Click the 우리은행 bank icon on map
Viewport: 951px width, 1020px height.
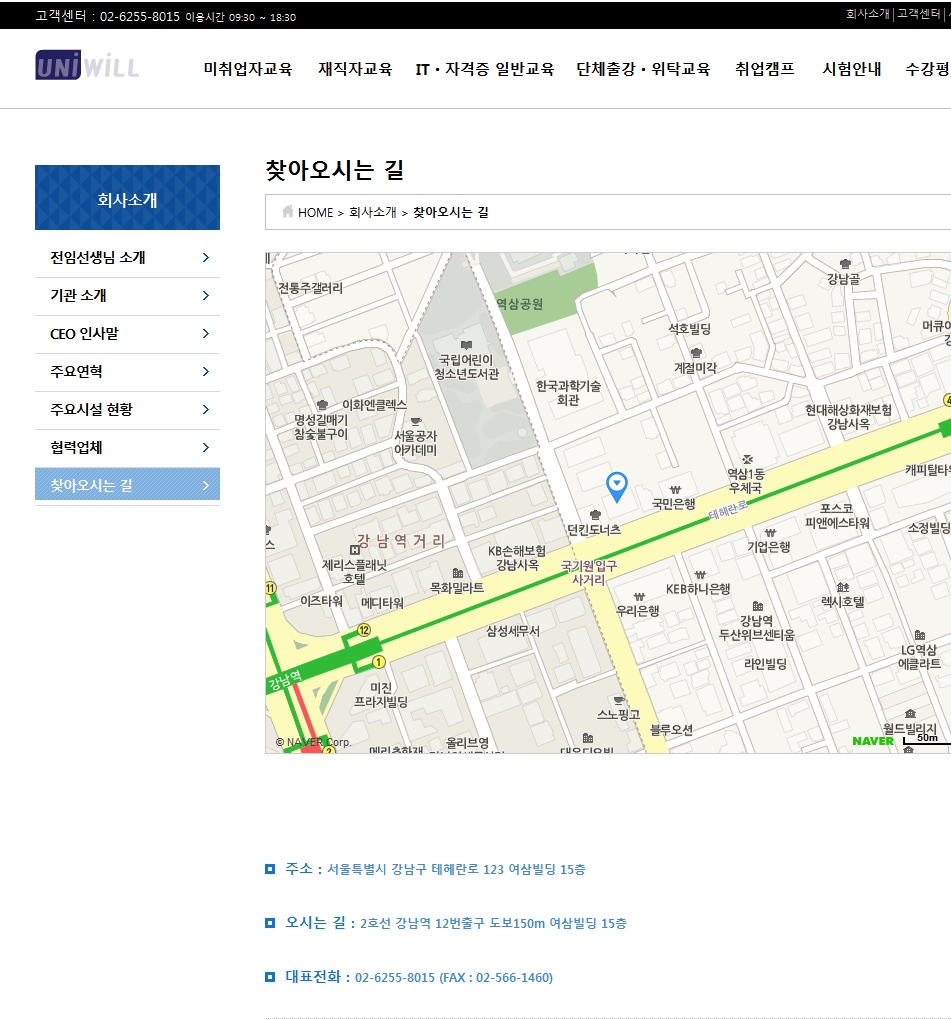coord(639,597)
